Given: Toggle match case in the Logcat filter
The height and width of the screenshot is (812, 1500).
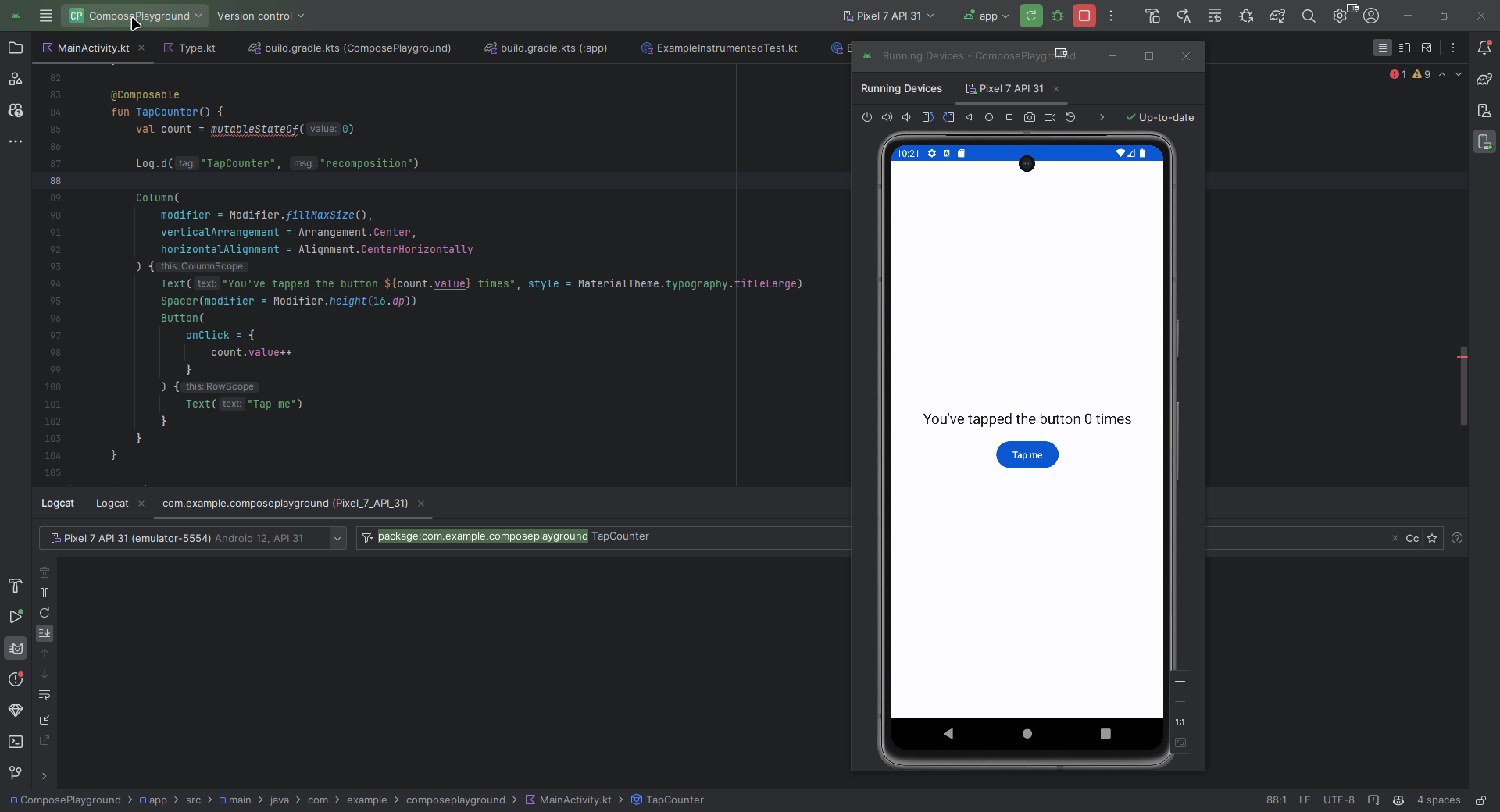Looking at the screenshot, I should (x=1412, y=539).
